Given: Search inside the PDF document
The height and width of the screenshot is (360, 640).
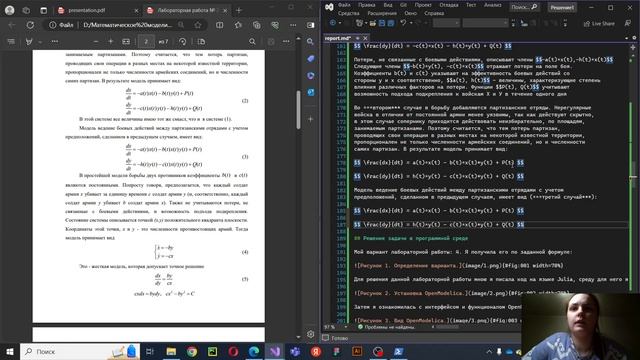Looking at the screenshot, I should click(252, 42).
